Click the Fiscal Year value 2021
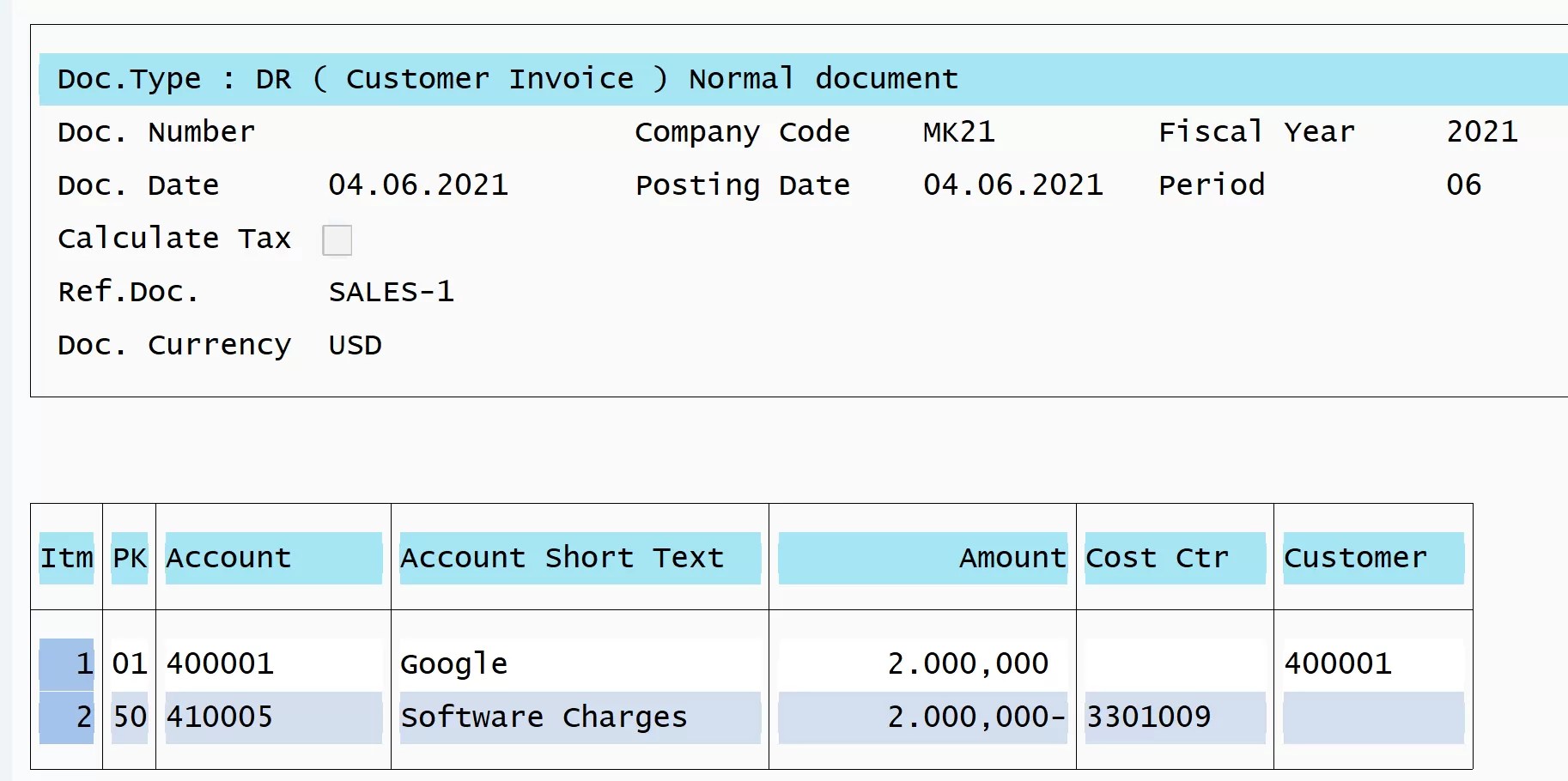This screenshot has height=781, width=1568. pyautogui.click(x=1481, y=131)
